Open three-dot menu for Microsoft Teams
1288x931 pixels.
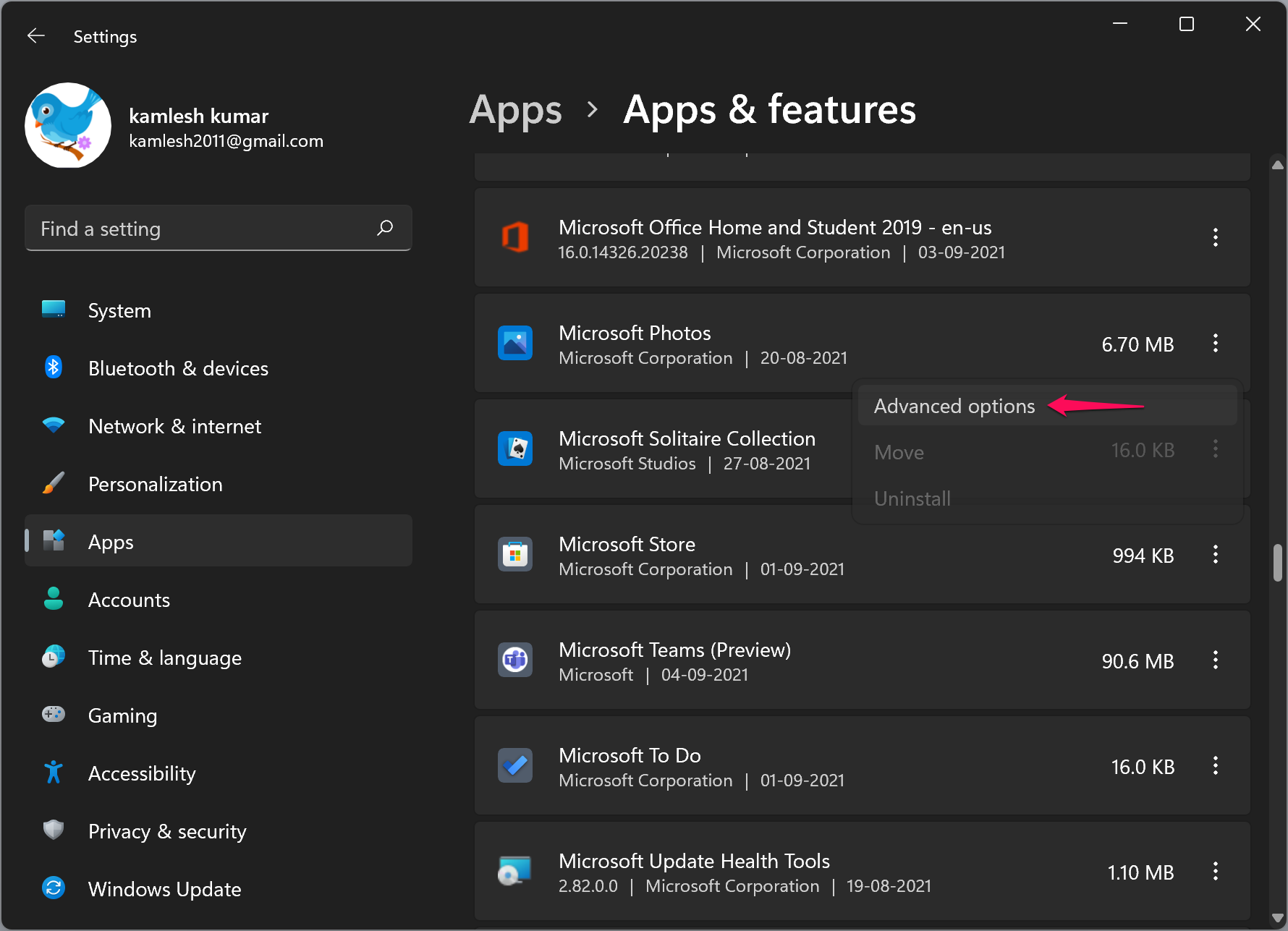pos(1216,660)
